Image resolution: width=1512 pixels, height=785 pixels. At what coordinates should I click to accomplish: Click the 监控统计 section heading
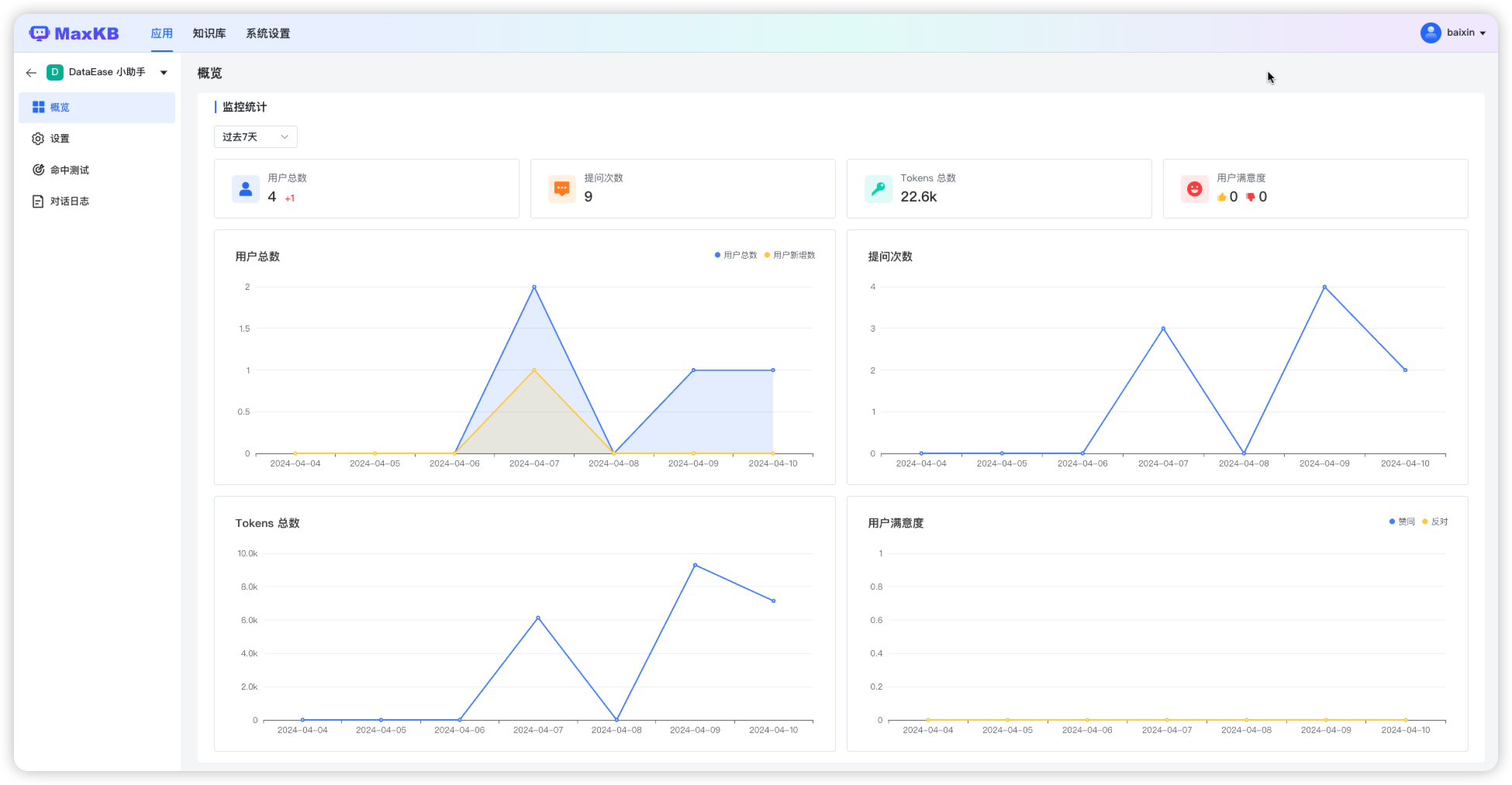point(244,107)
